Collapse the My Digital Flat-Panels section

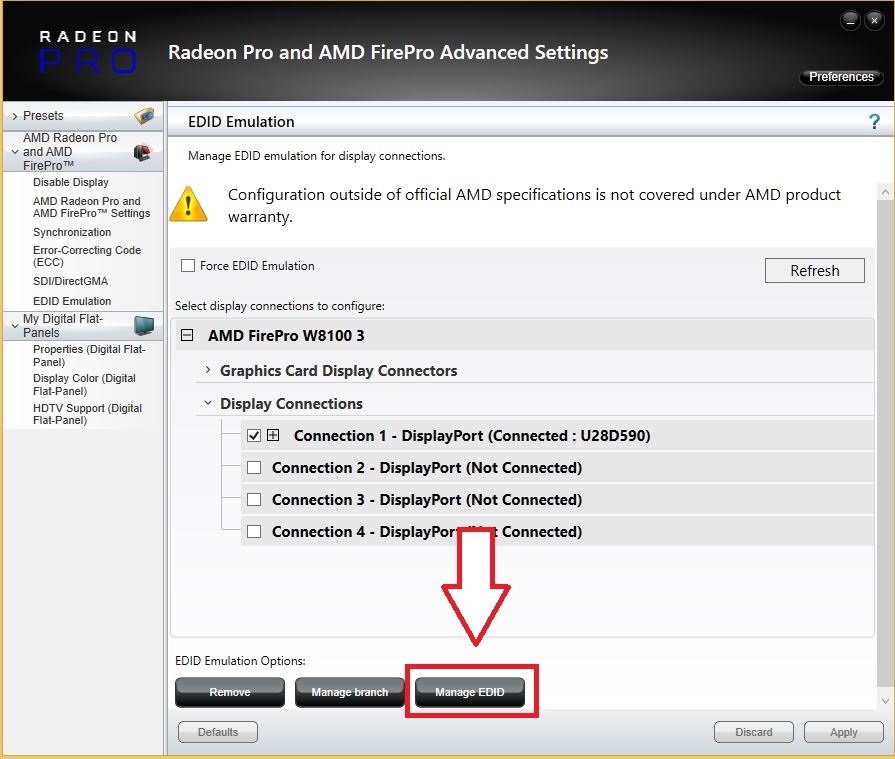[x=15, y=326]
